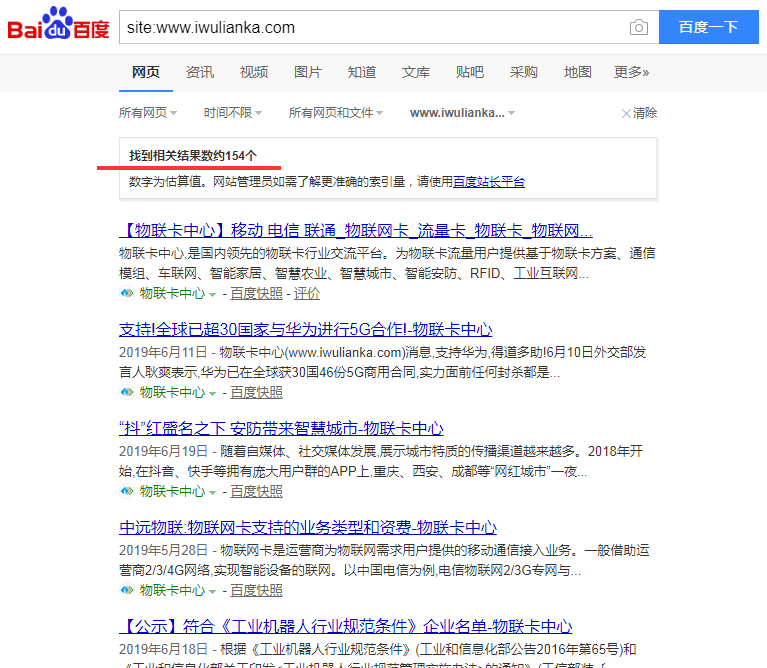Open the "抖"红盛名之下 安防带来智慧城市 result
767x668 pixels.
click(x=281, y=428)
